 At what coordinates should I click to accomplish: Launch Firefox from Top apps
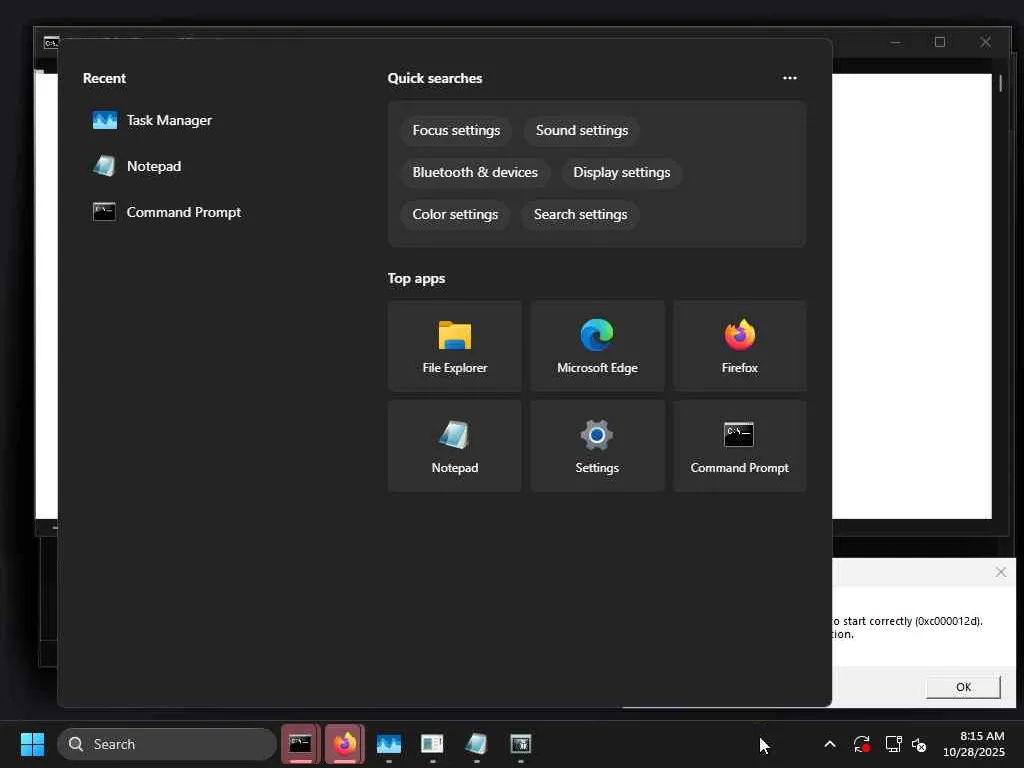point(739,346)
